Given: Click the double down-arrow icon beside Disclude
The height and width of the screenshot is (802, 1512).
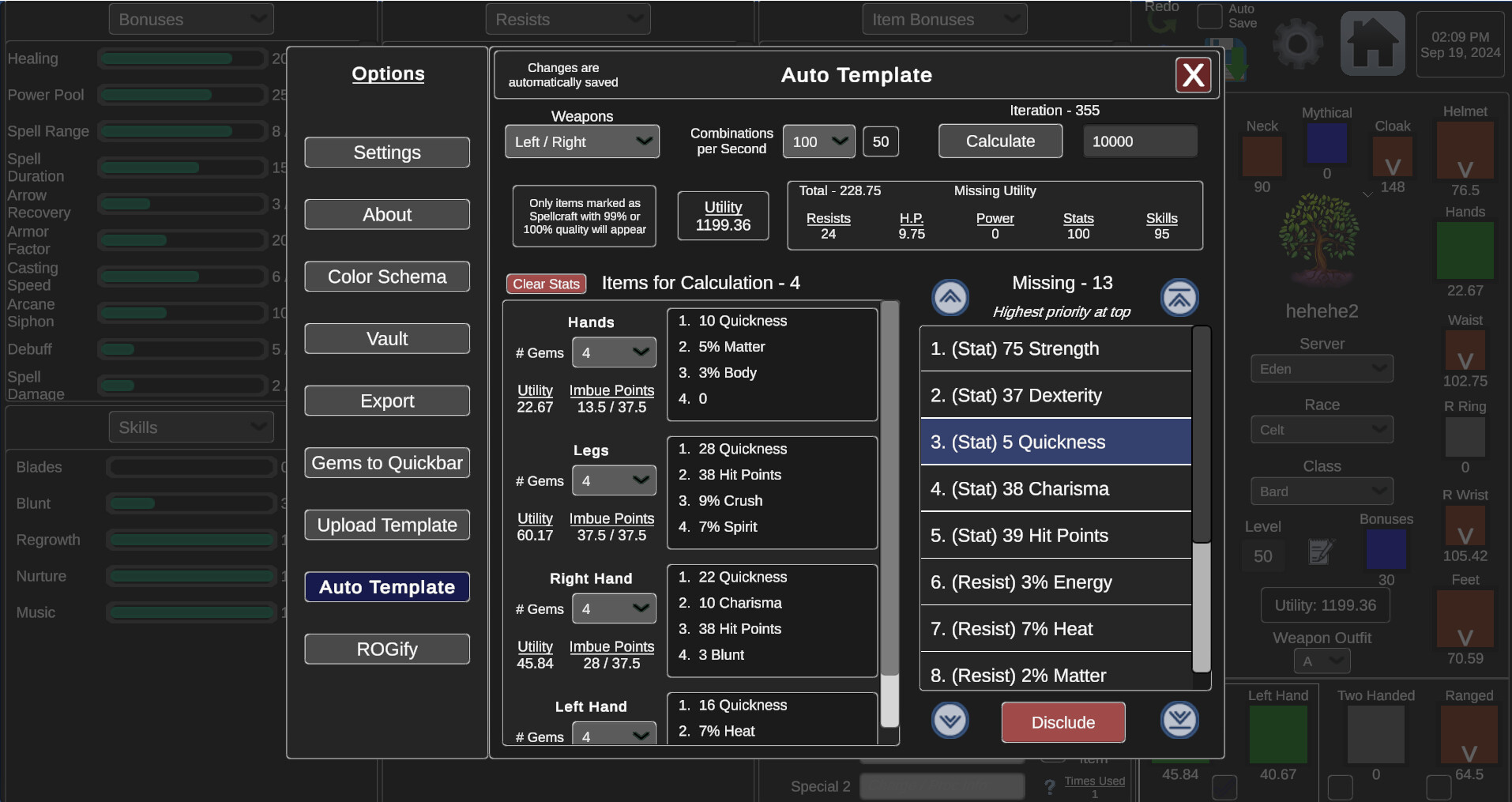Looking at the screenshot, I should click(x=1179, y=720).
